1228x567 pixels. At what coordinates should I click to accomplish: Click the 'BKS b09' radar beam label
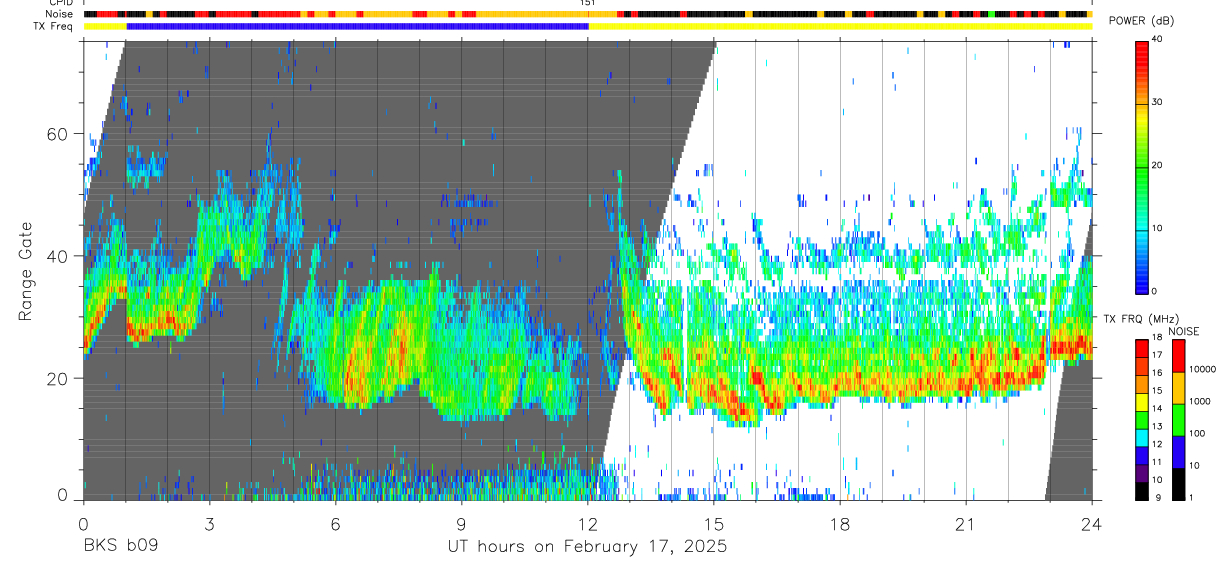120,547
